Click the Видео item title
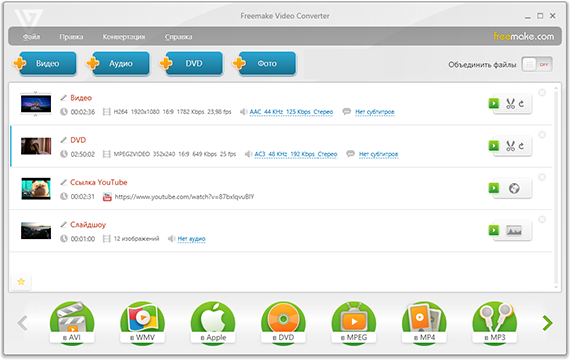 point(81,97)
